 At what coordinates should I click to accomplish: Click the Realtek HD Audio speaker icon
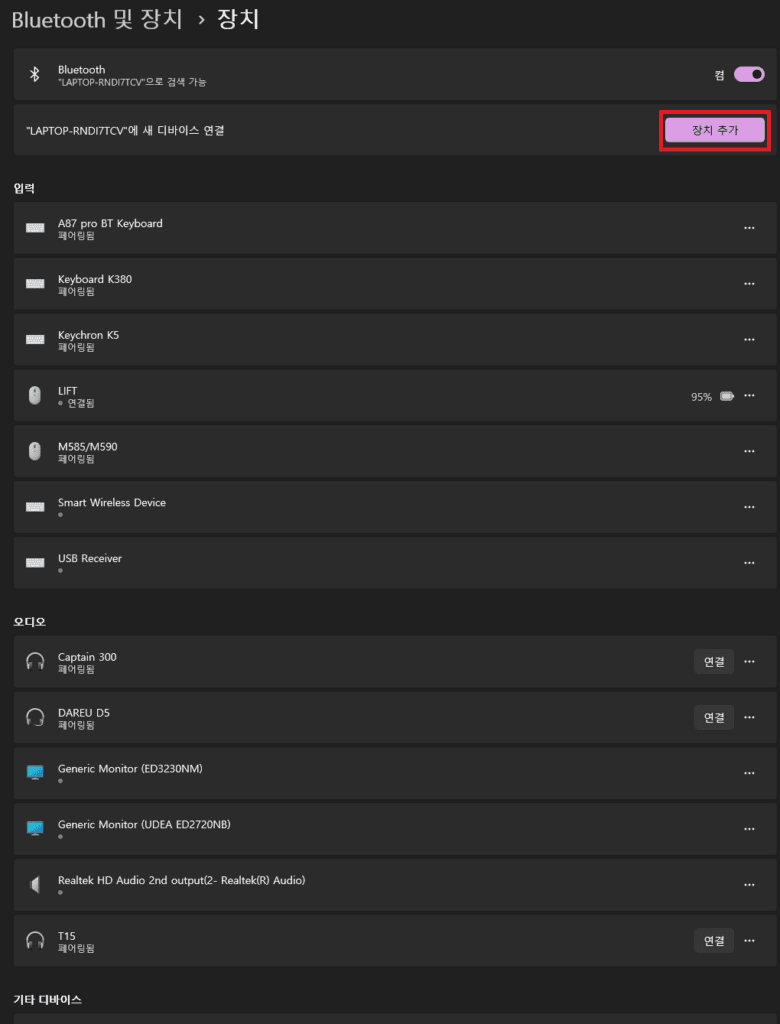click(x=35, y=885)
